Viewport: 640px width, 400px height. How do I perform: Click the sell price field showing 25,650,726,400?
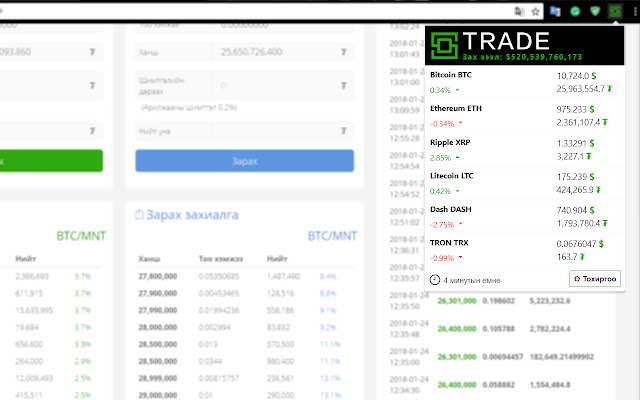(282, 52)
